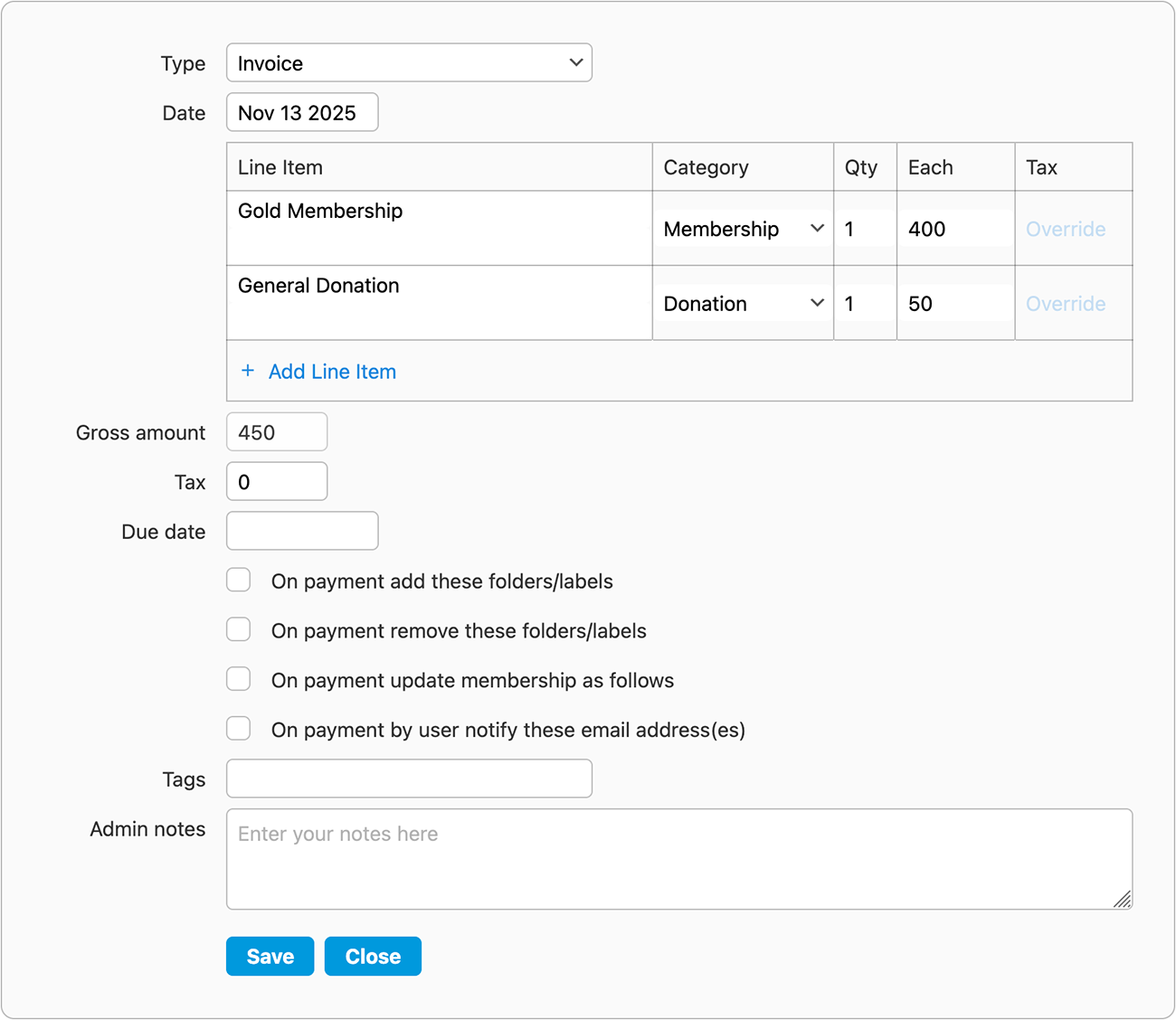Screen dimensions: 1176x1020
Task: Edit the Gold Membership Each price field
Action: click(x=955, y=229)
